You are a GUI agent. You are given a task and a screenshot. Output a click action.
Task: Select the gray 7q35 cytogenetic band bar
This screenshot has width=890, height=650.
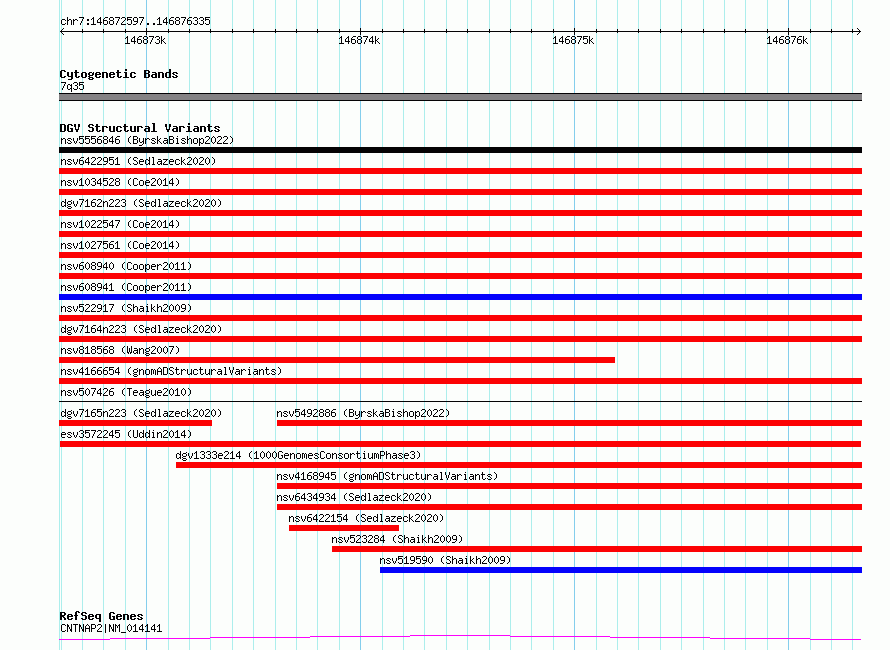click(460, 97)
